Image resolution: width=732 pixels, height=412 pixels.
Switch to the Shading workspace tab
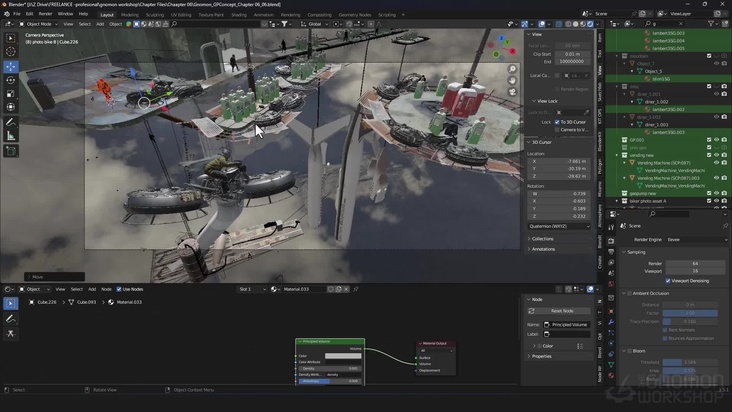point(238,15)
